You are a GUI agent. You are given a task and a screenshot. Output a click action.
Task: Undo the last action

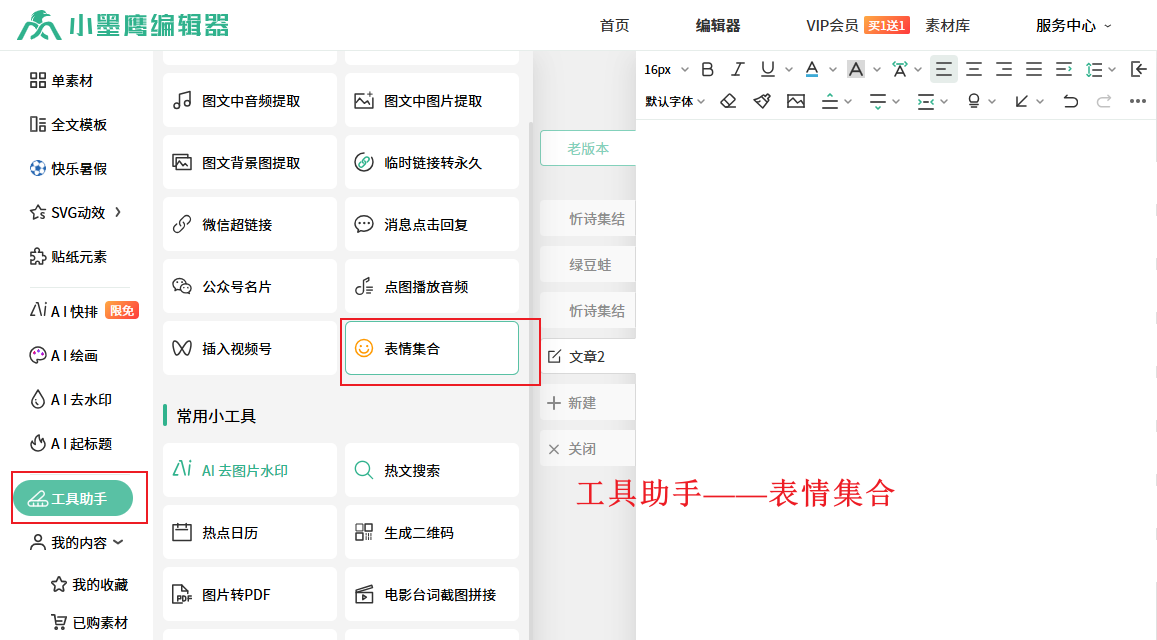coord(1071,101)
